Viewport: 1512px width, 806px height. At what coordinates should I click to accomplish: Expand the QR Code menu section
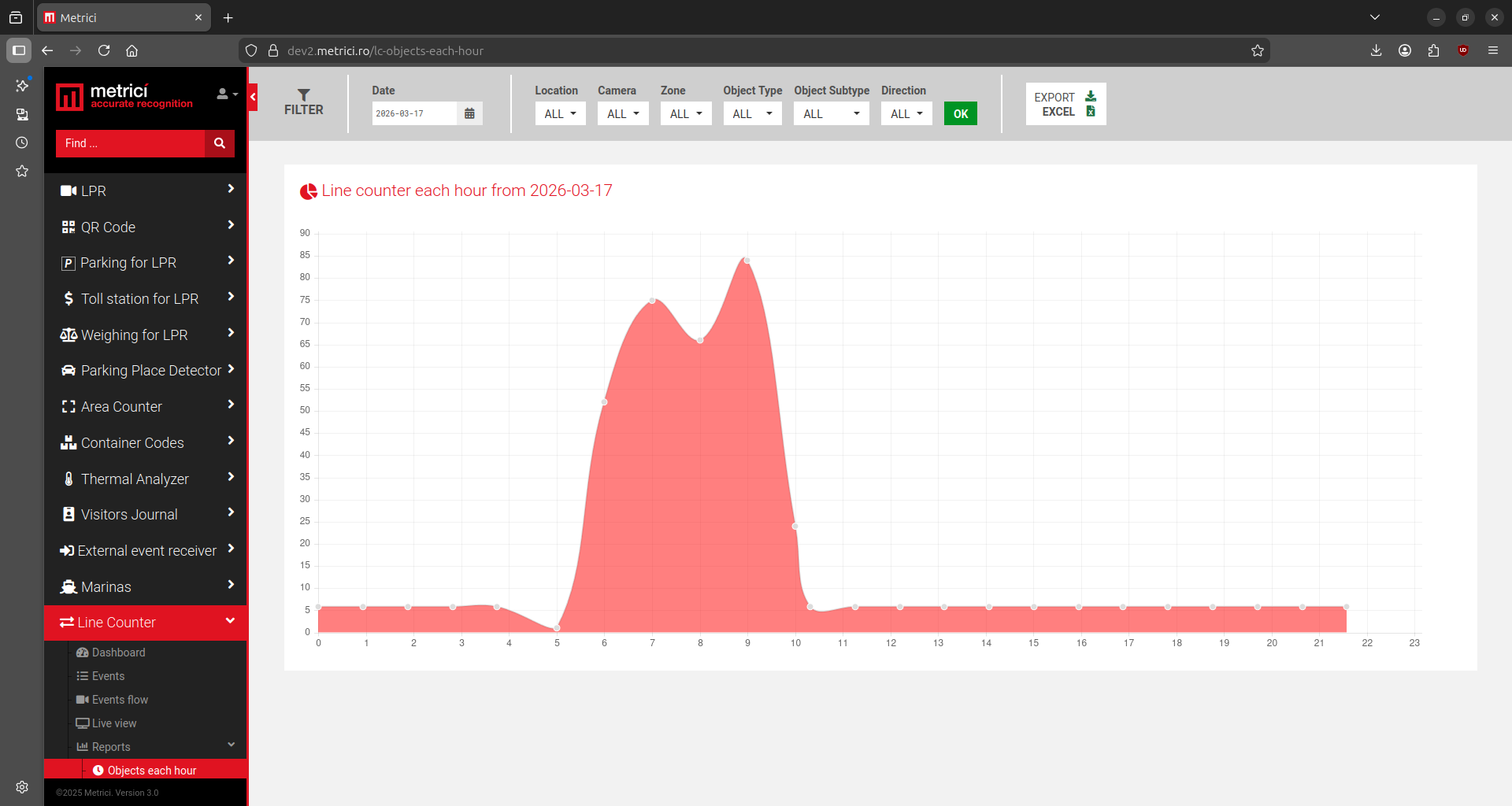tap(146, 227)
